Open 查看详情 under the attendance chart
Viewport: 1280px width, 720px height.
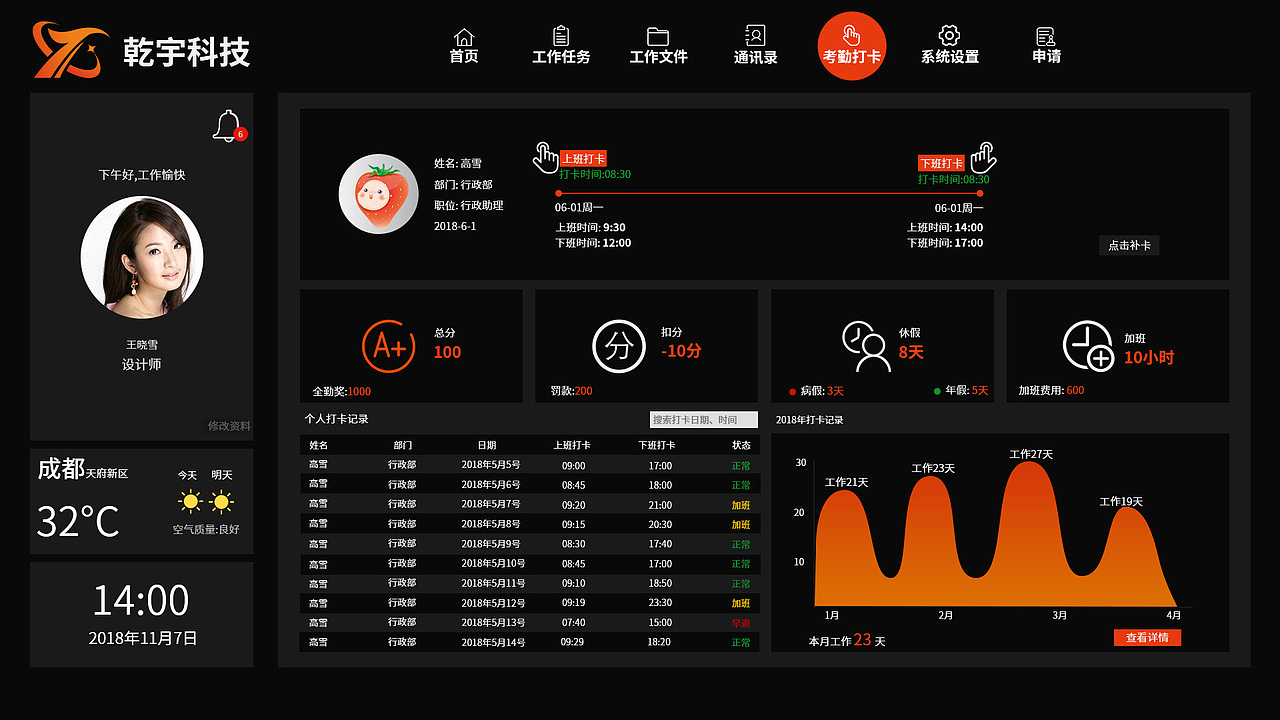(x=1147, y=637)
